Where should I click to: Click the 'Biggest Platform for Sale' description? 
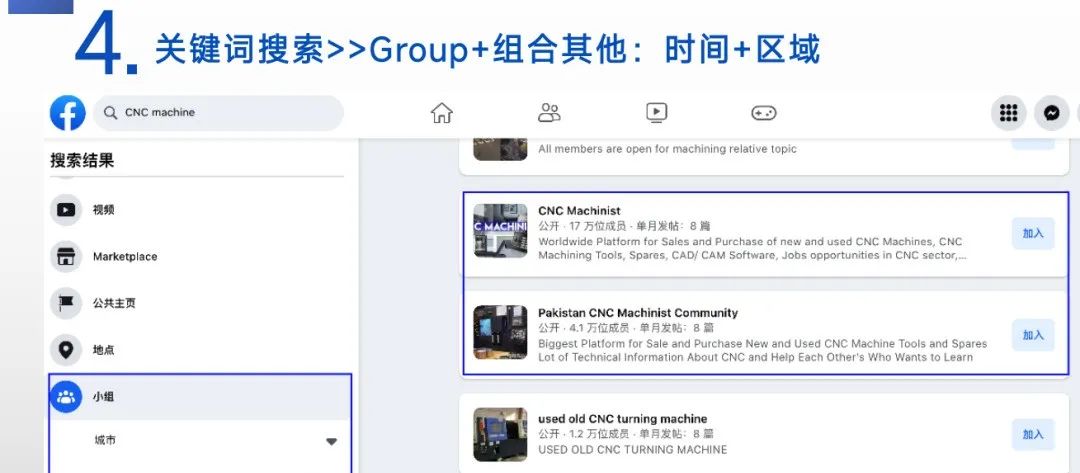tap(762, 350)
